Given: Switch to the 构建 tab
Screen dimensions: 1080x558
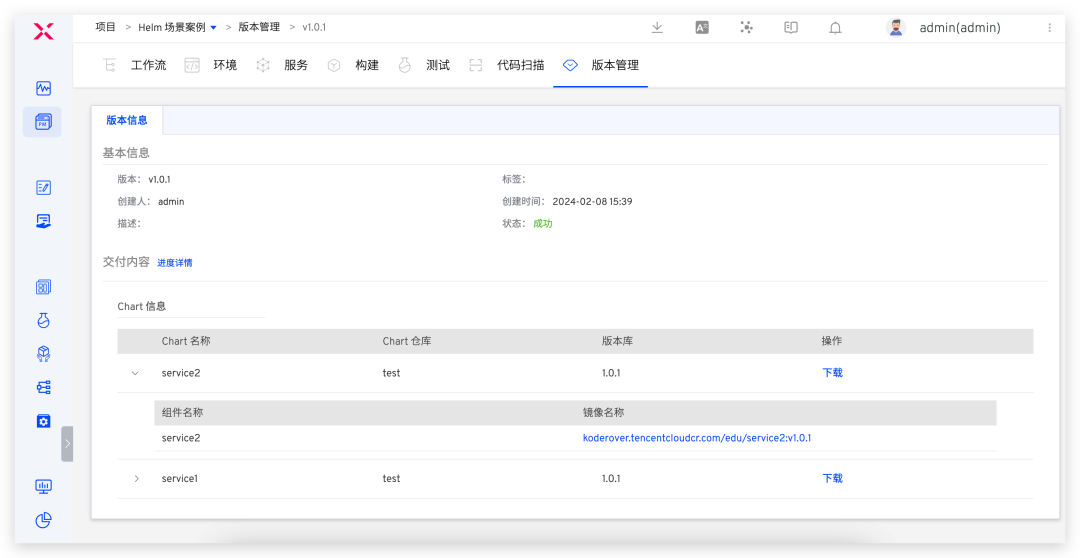Looking at the screenshot, I should (367, 65).
